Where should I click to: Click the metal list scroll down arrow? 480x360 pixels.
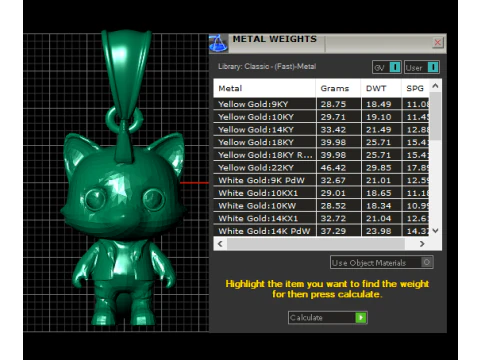pos(435,231)
